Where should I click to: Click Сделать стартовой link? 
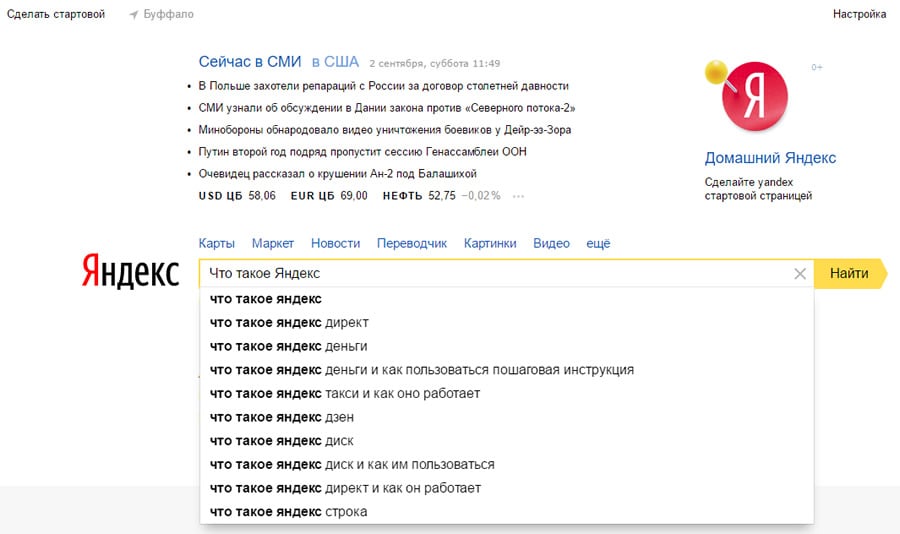(56, 14)
